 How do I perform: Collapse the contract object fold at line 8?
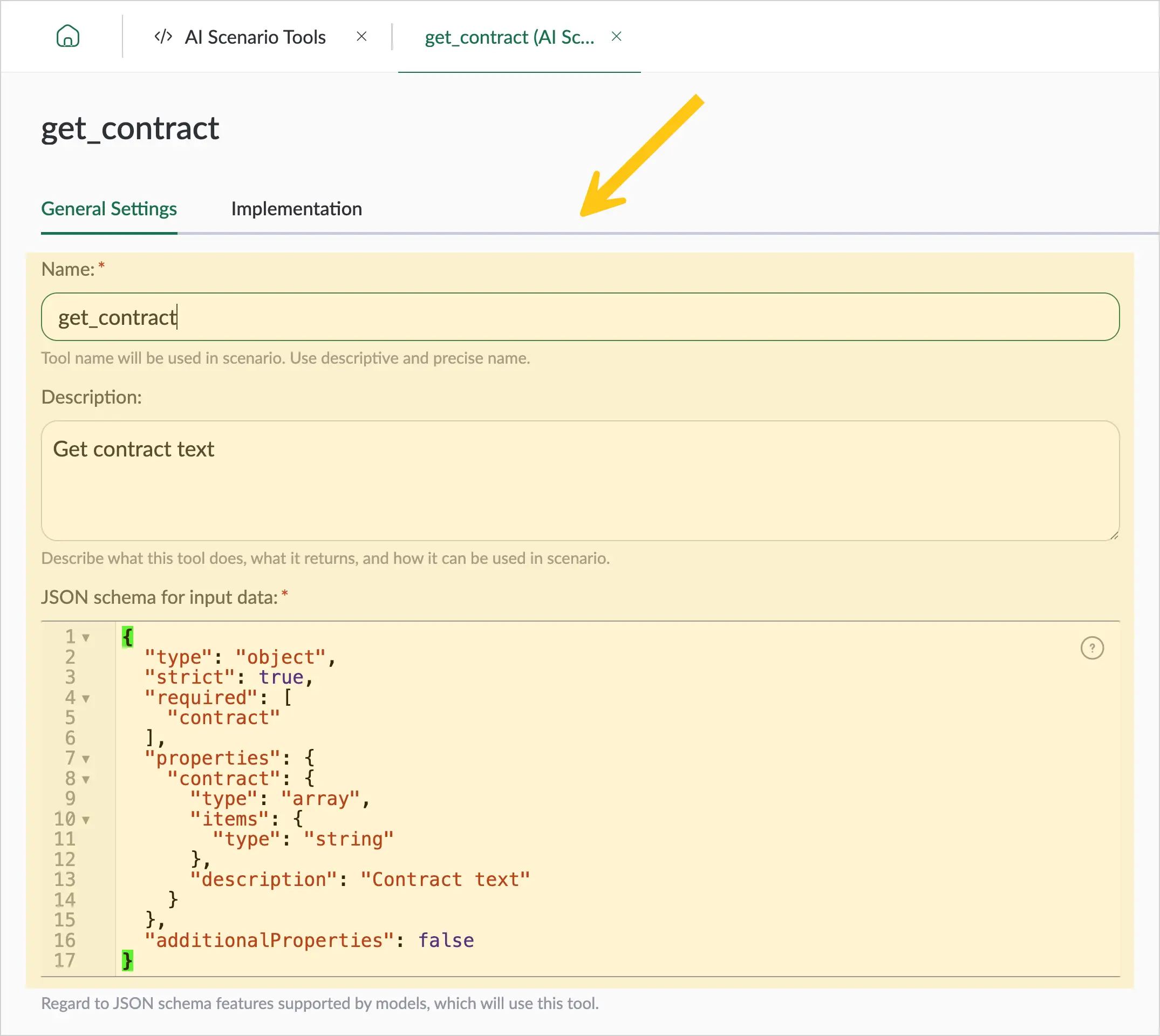coord(86,779)
